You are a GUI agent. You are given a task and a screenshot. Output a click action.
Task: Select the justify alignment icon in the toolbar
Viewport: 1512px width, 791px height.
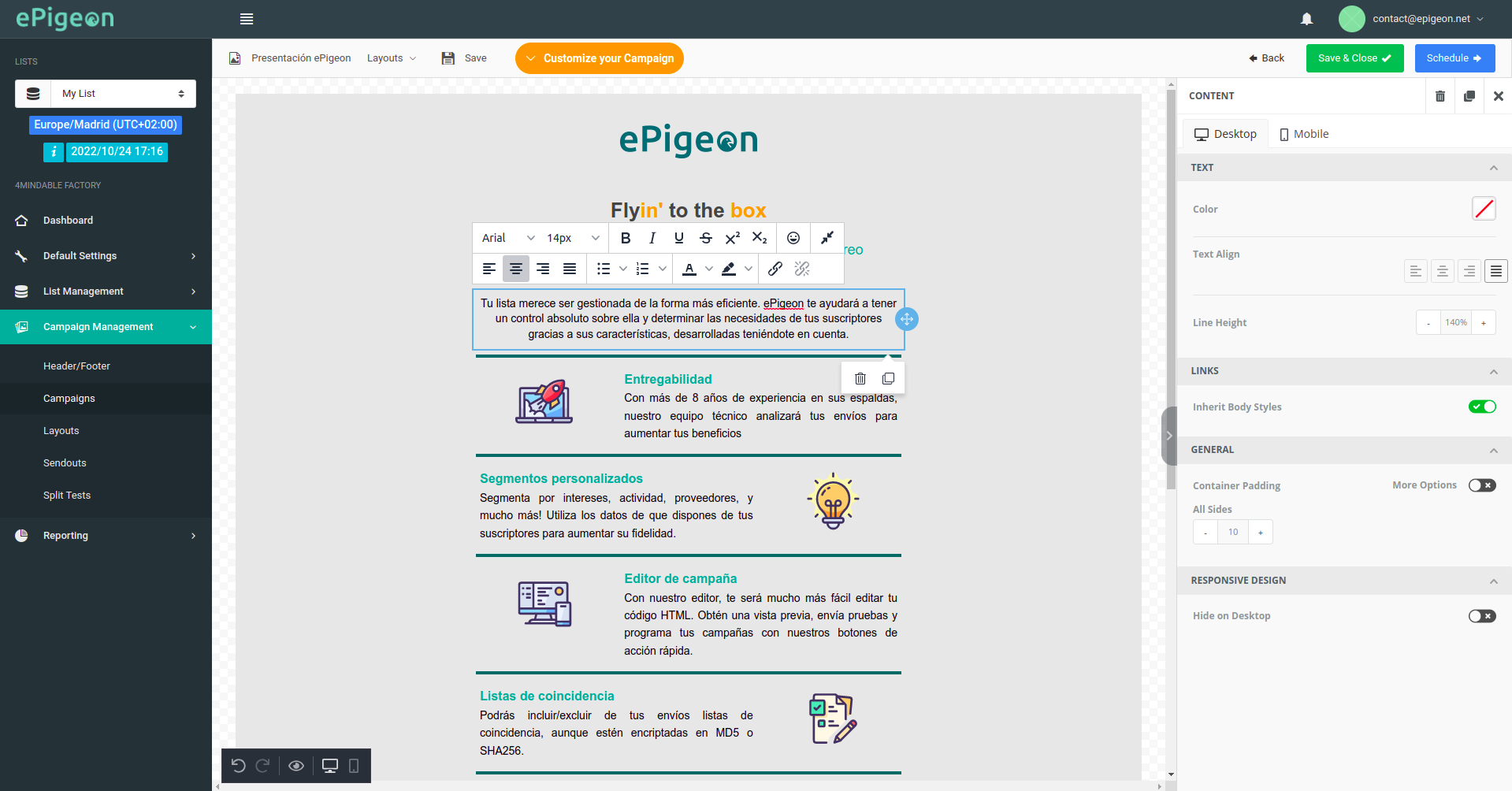(569, 269)
